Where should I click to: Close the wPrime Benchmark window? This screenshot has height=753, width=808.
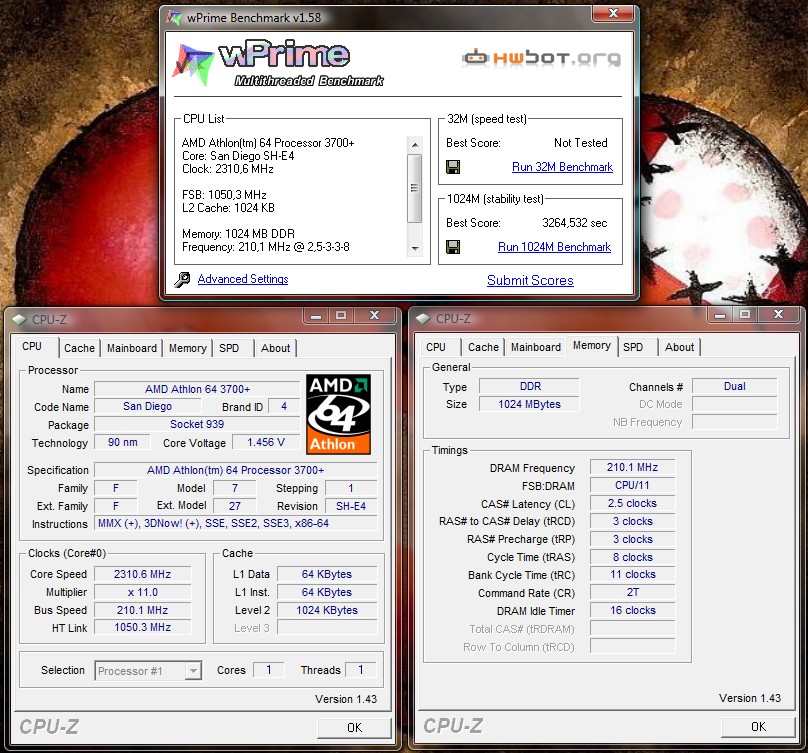613,13
